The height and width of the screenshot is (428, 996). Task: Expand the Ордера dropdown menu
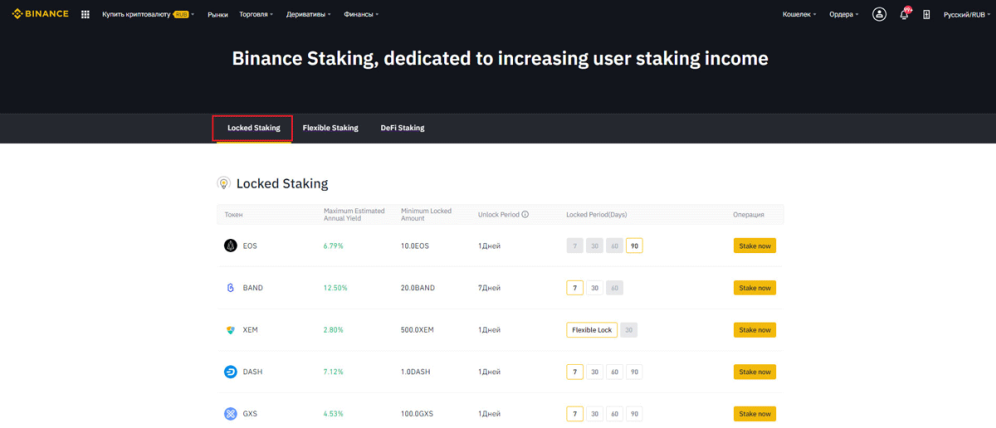[844, 14]
